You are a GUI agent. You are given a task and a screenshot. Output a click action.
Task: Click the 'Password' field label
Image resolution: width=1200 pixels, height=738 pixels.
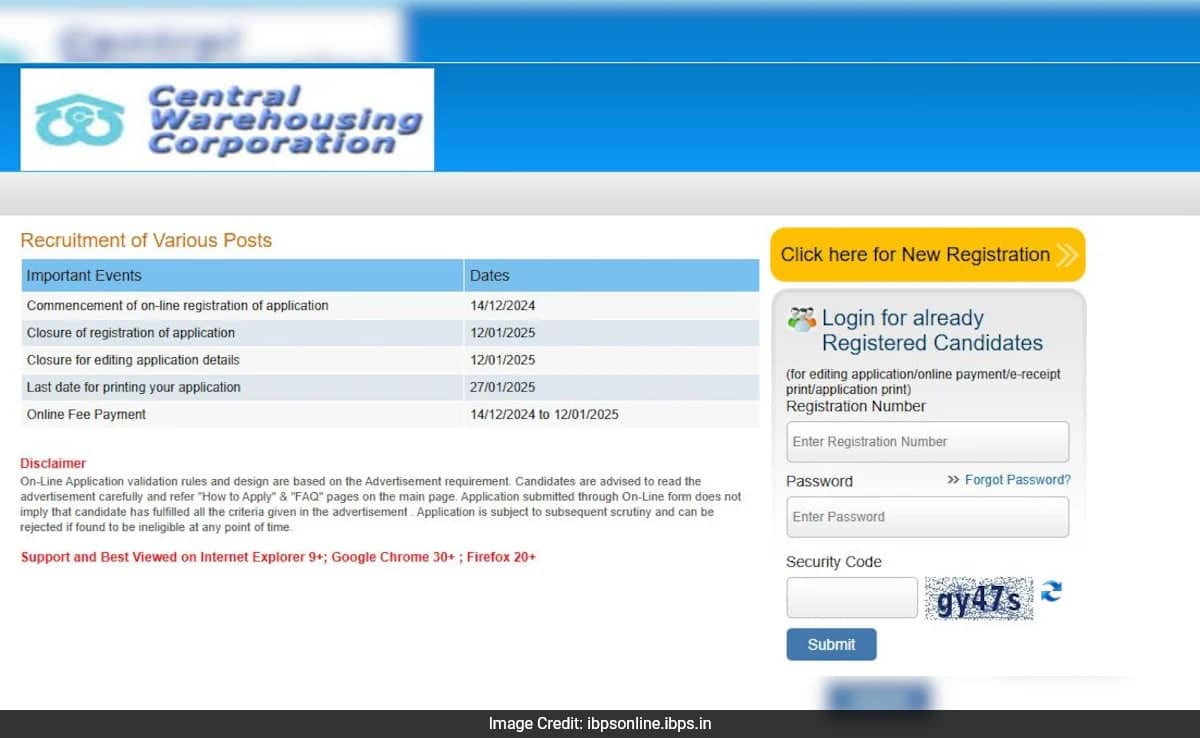tap(820, 481)
